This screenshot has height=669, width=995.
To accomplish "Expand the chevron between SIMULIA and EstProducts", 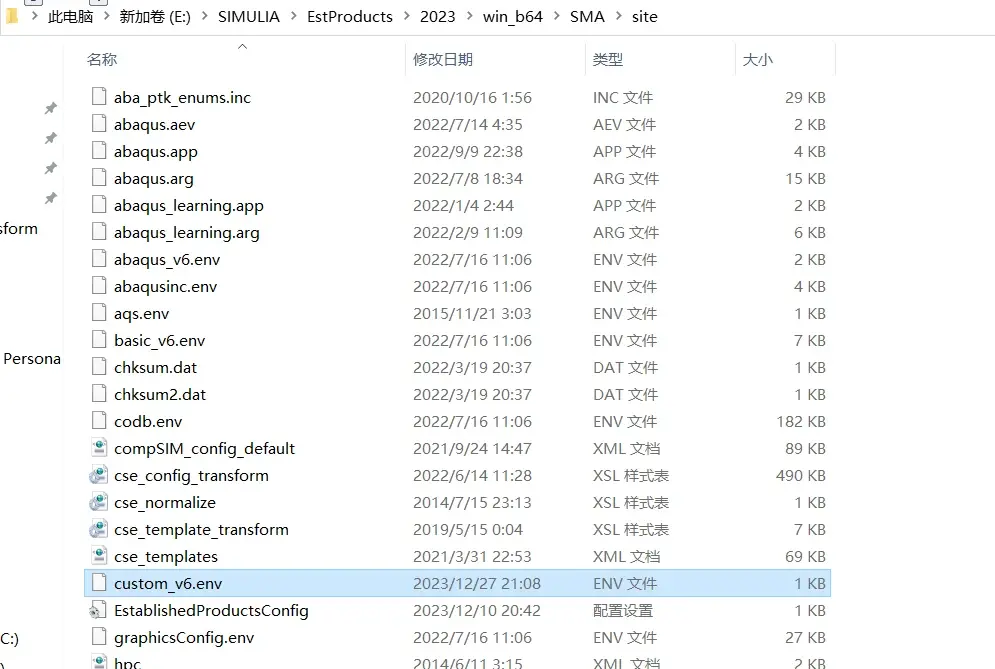I will pos(294,17).
